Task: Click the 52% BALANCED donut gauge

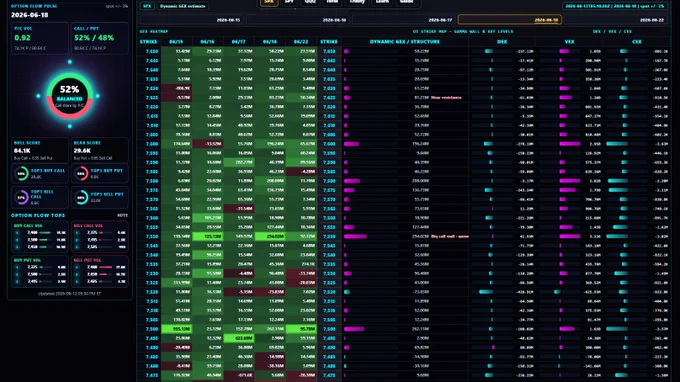Action: click(69, 96)
